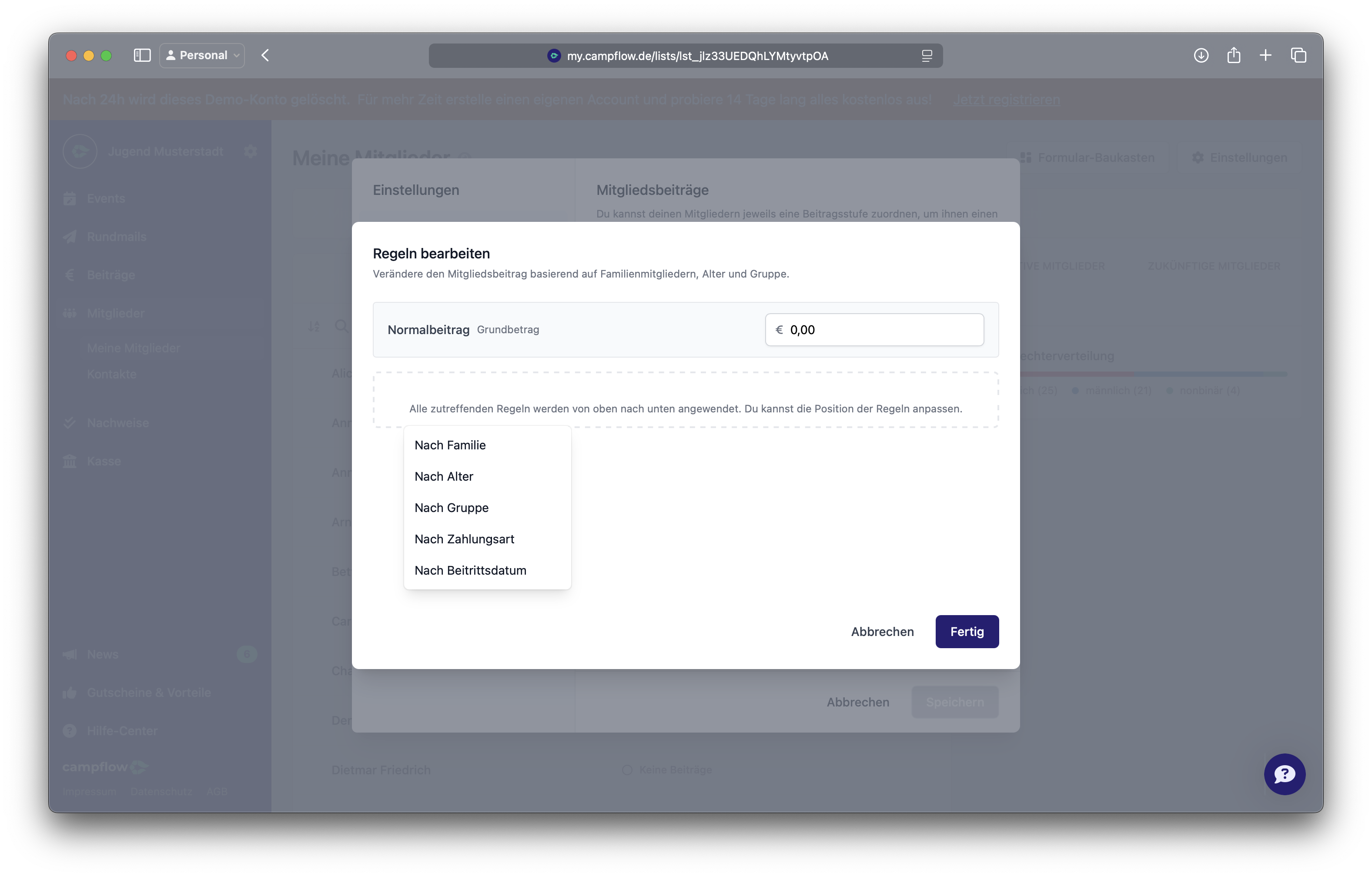
Task: Click the sort icon in member list
Action: [314, 326]
